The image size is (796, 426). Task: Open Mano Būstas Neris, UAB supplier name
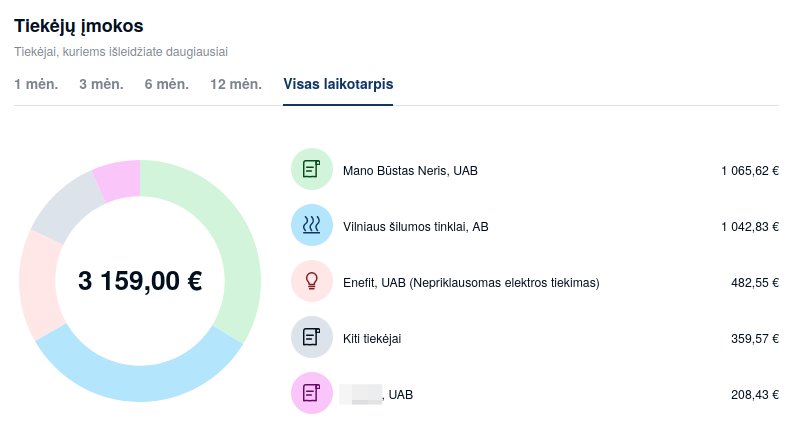click(410, 171)
